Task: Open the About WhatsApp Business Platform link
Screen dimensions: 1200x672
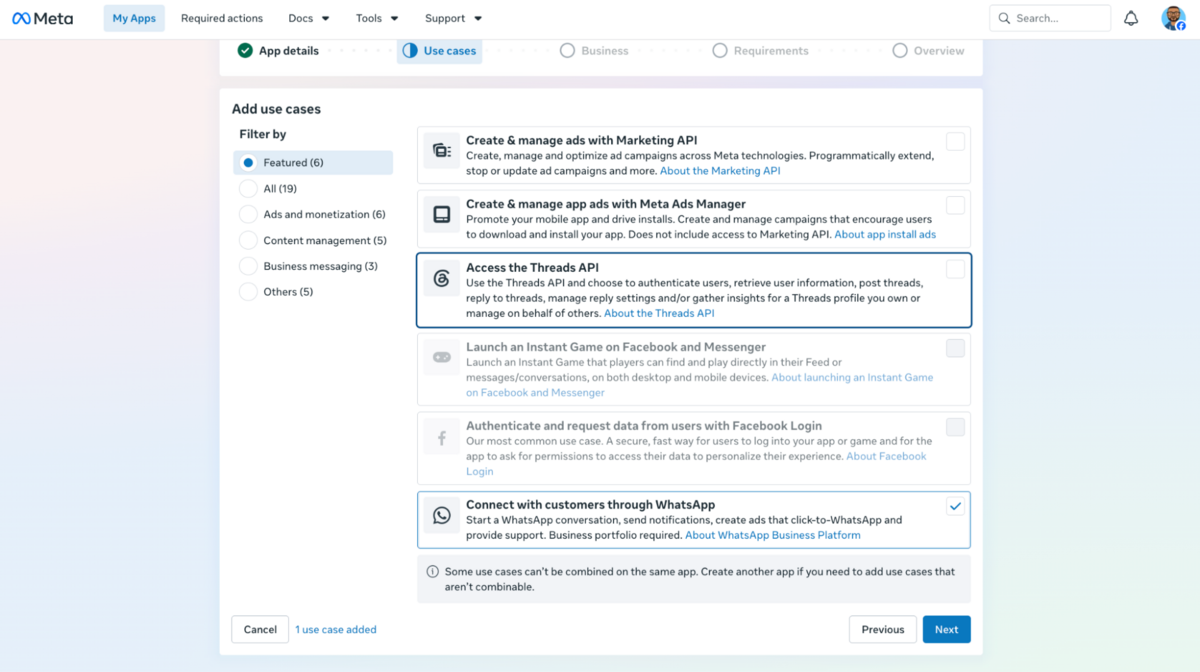Action: tap(773, 535)
